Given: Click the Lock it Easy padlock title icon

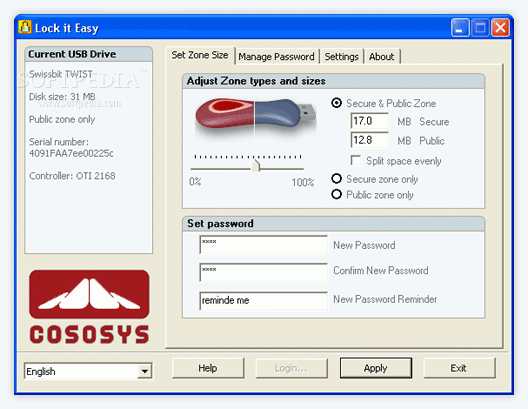Looking at the screenshot, I should pyautogui.click(x=25, y=28).
